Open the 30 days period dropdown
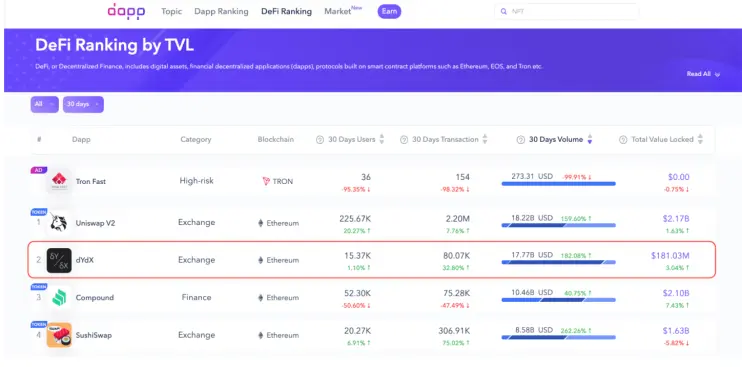742x367 pixels. click(x=83, y=105)
